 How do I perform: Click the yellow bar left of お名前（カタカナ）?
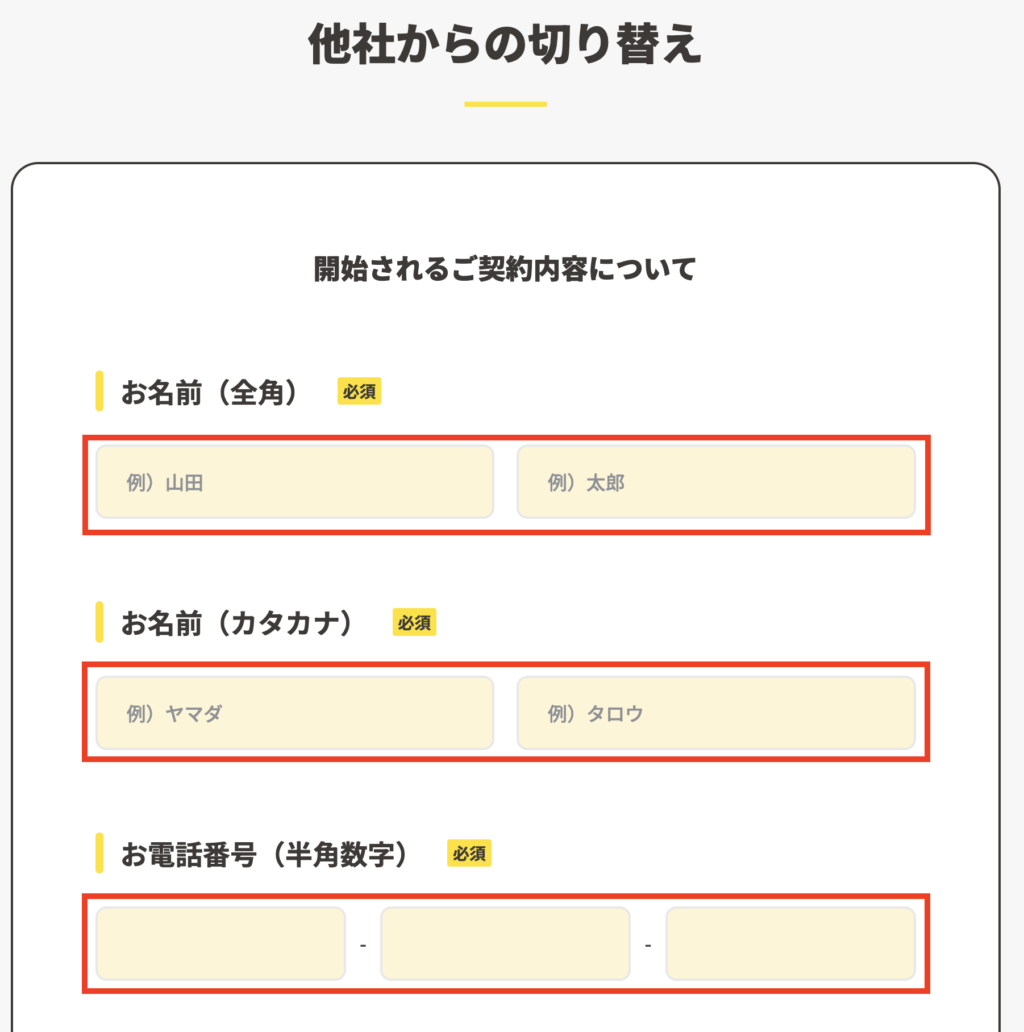click(99, 623)
